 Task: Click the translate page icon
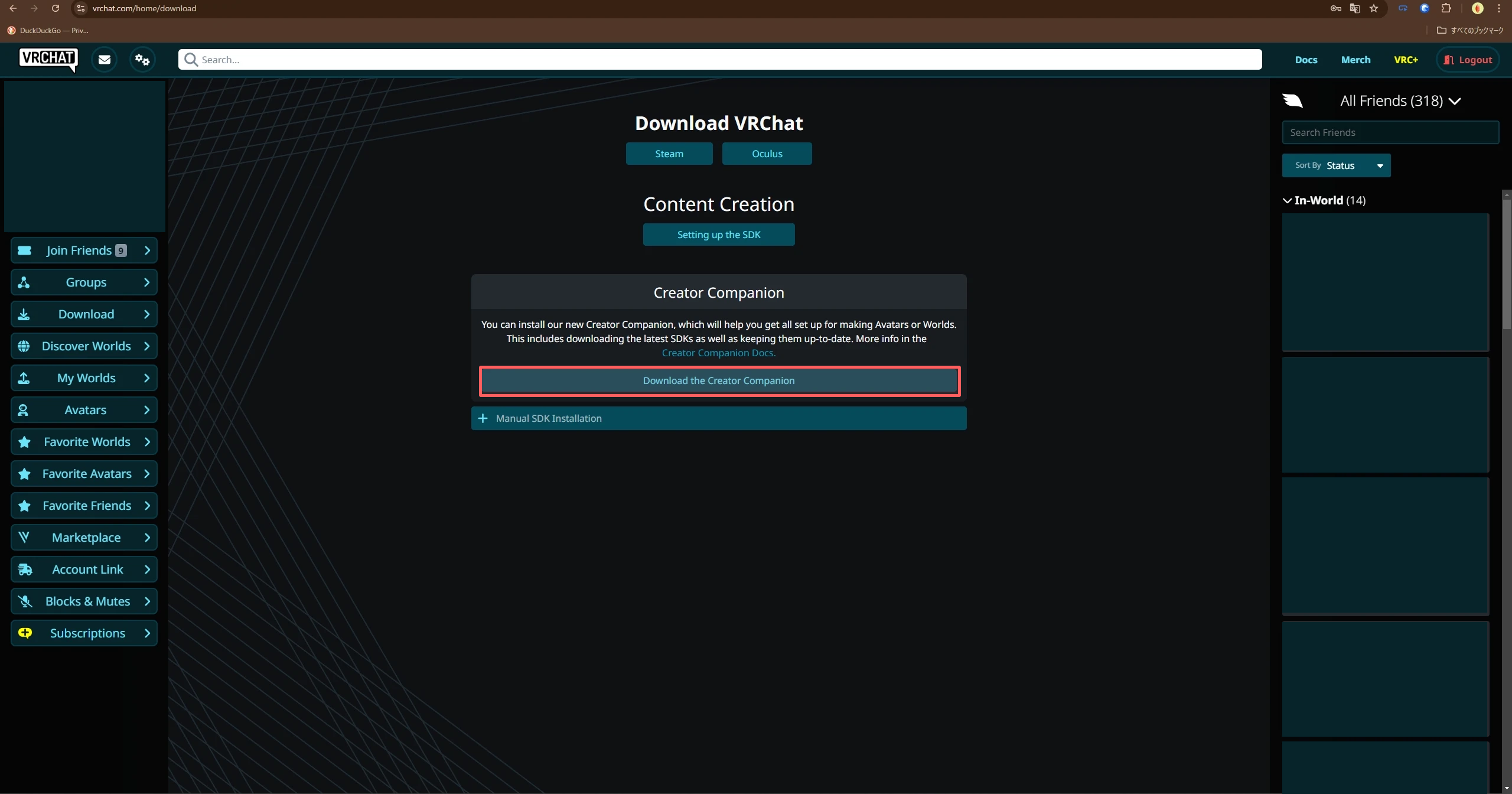(1355, 8)
